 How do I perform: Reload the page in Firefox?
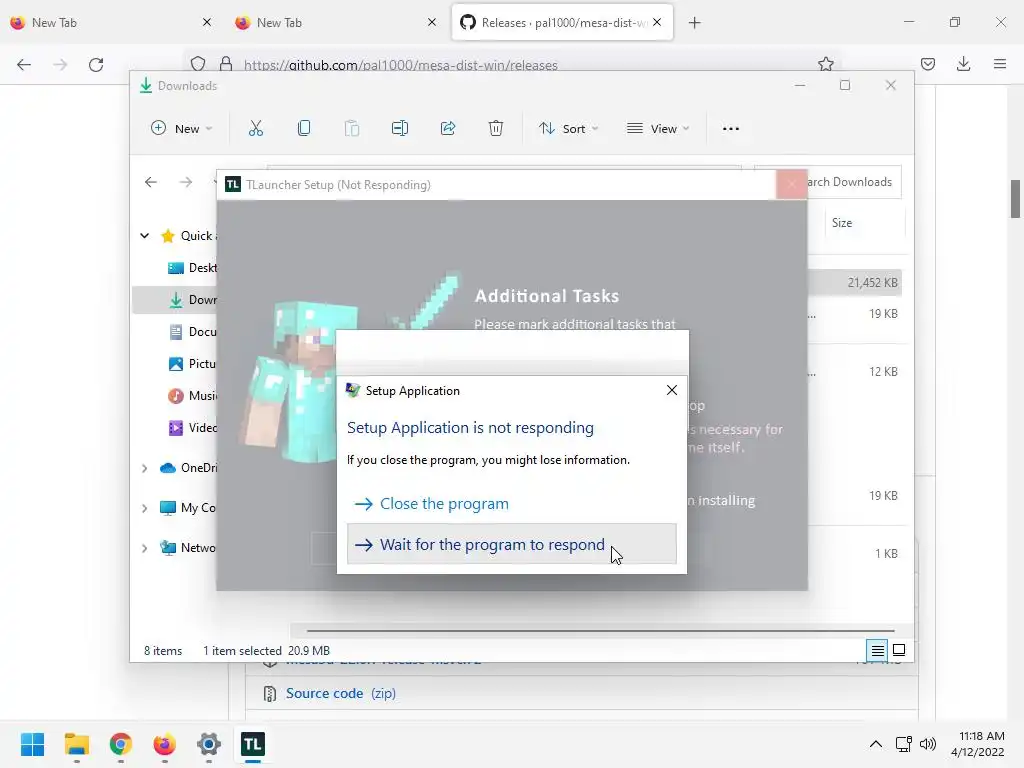tap(96, 64)
